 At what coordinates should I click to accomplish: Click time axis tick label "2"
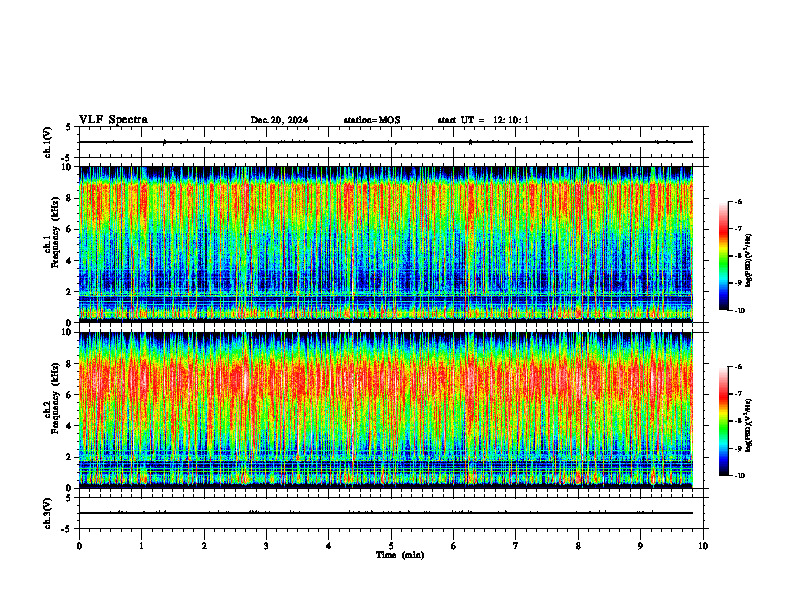click(x=204, y=546)
